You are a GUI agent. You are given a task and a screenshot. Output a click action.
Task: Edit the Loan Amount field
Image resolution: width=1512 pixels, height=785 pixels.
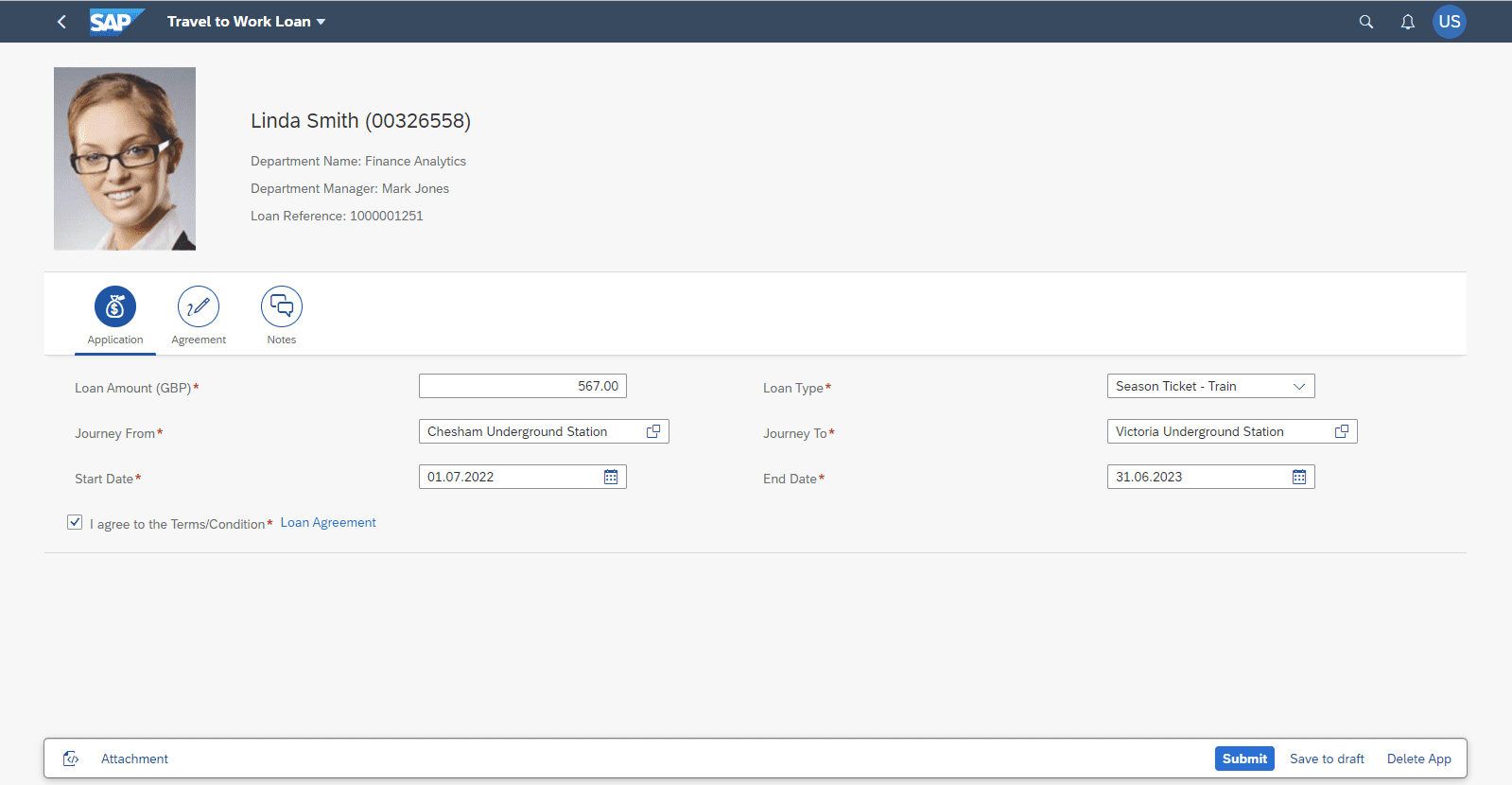click(x=523, y=386)
